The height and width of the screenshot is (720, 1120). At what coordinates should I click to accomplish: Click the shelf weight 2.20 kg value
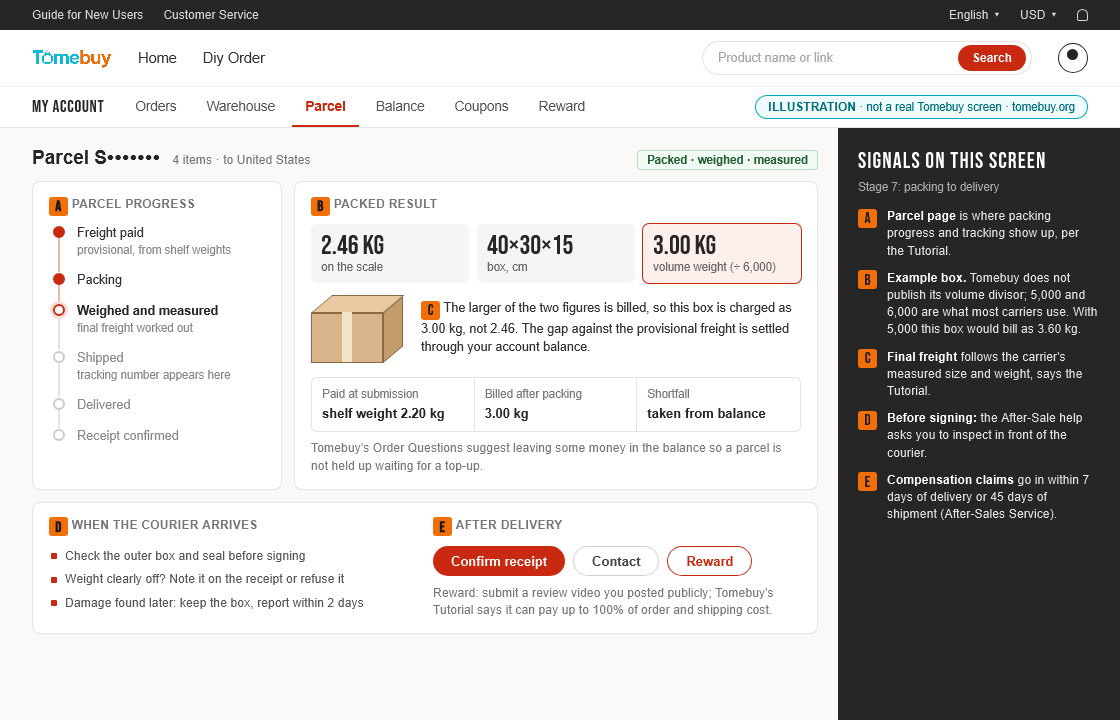383,414
